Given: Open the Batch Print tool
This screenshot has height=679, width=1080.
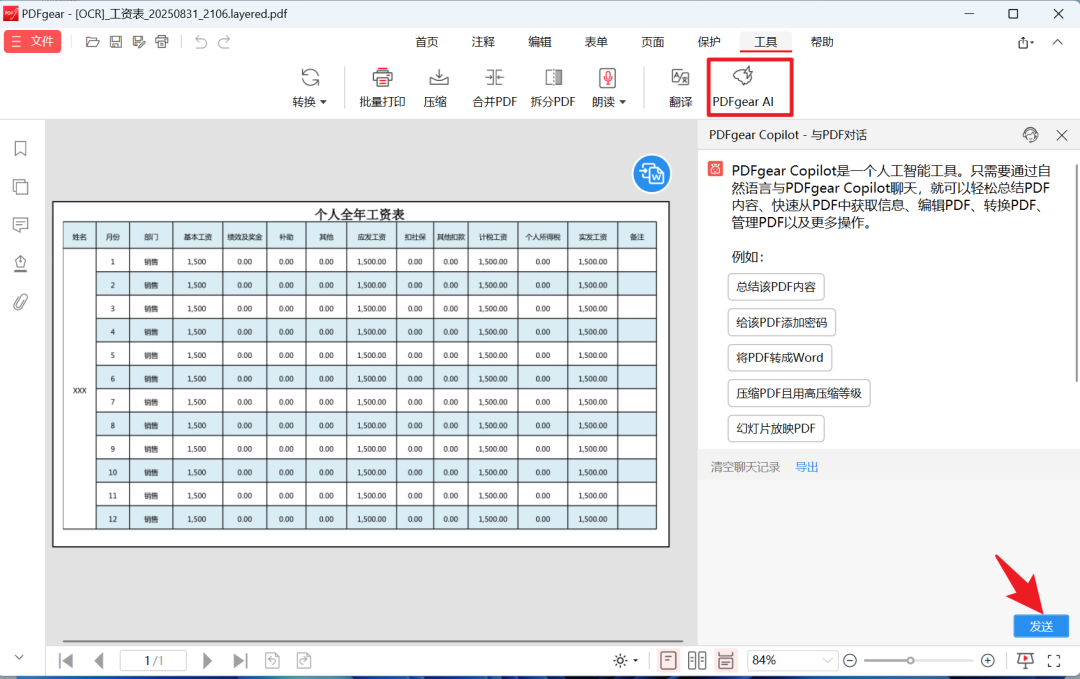Looking at the screenshot, I should pos(381,88).
